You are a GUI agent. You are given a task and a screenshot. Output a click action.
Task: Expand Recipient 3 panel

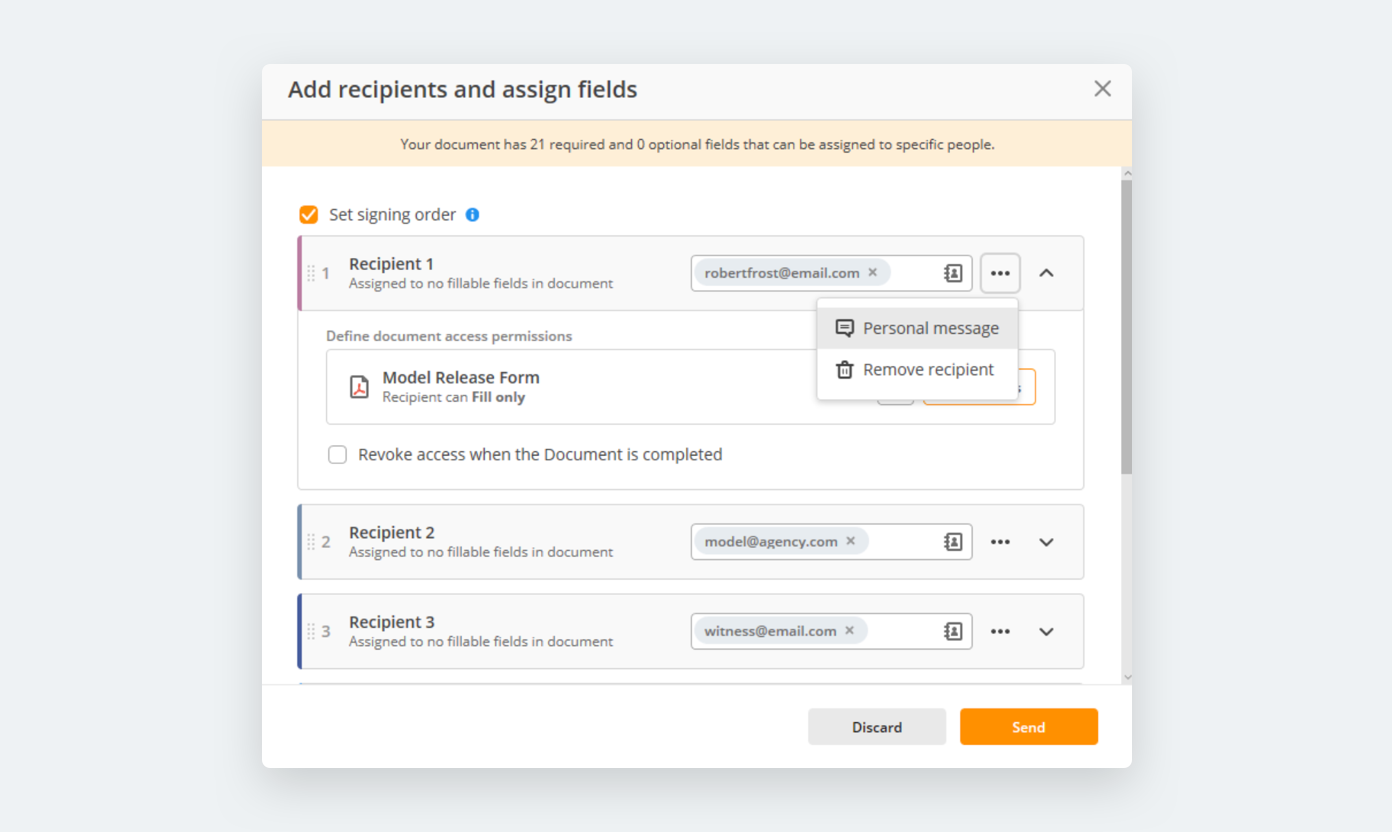click(1046, 631)
